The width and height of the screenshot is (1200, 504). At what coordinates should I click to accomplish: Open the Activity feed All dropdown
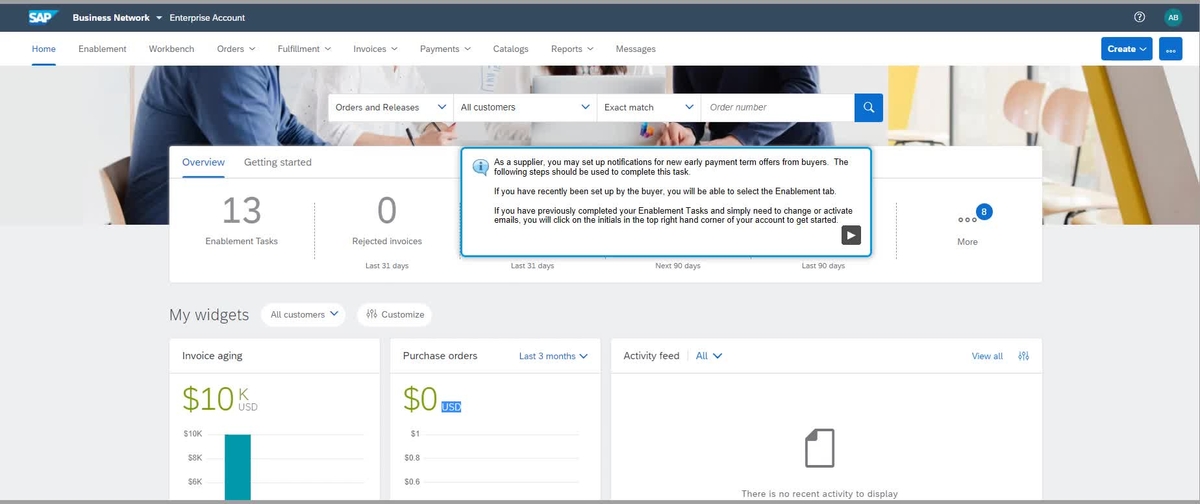coord(709,356)
